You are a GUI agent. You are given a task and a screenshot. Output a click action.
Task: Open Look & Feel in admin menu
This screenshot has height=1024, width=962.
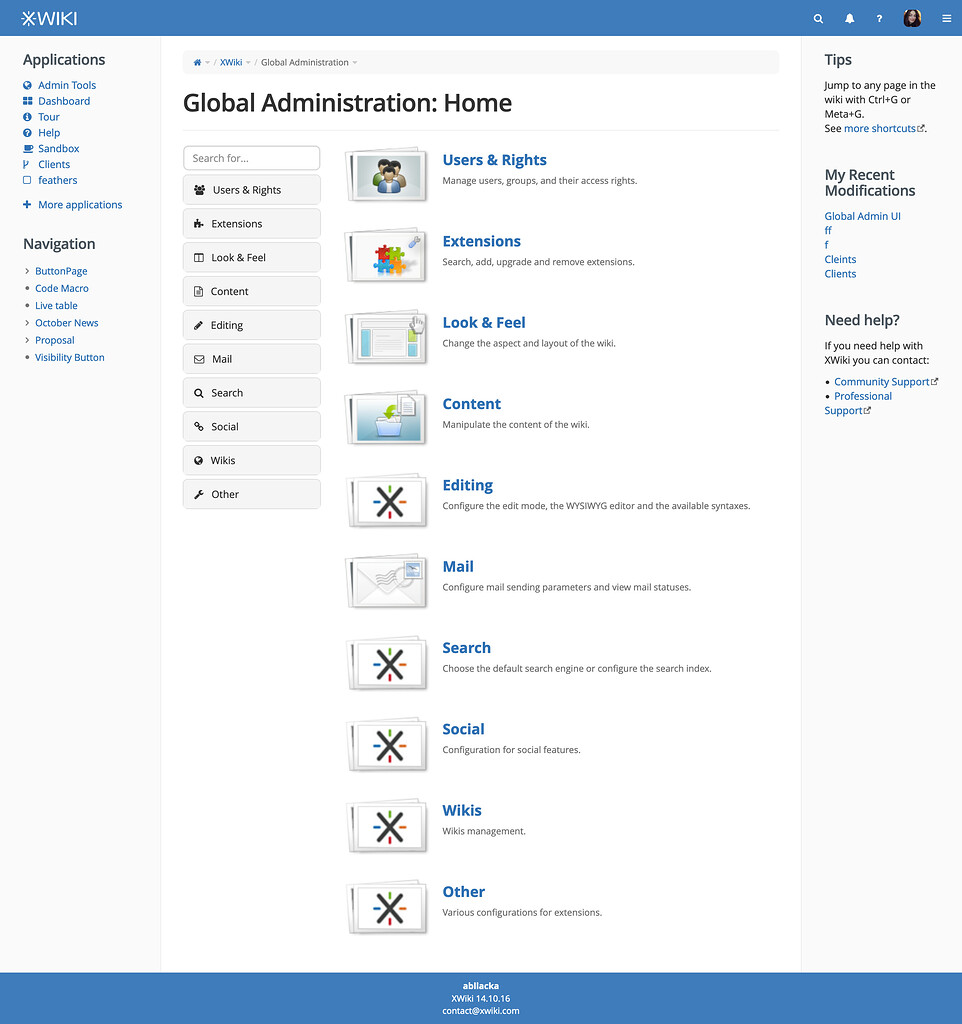[251, 257]
